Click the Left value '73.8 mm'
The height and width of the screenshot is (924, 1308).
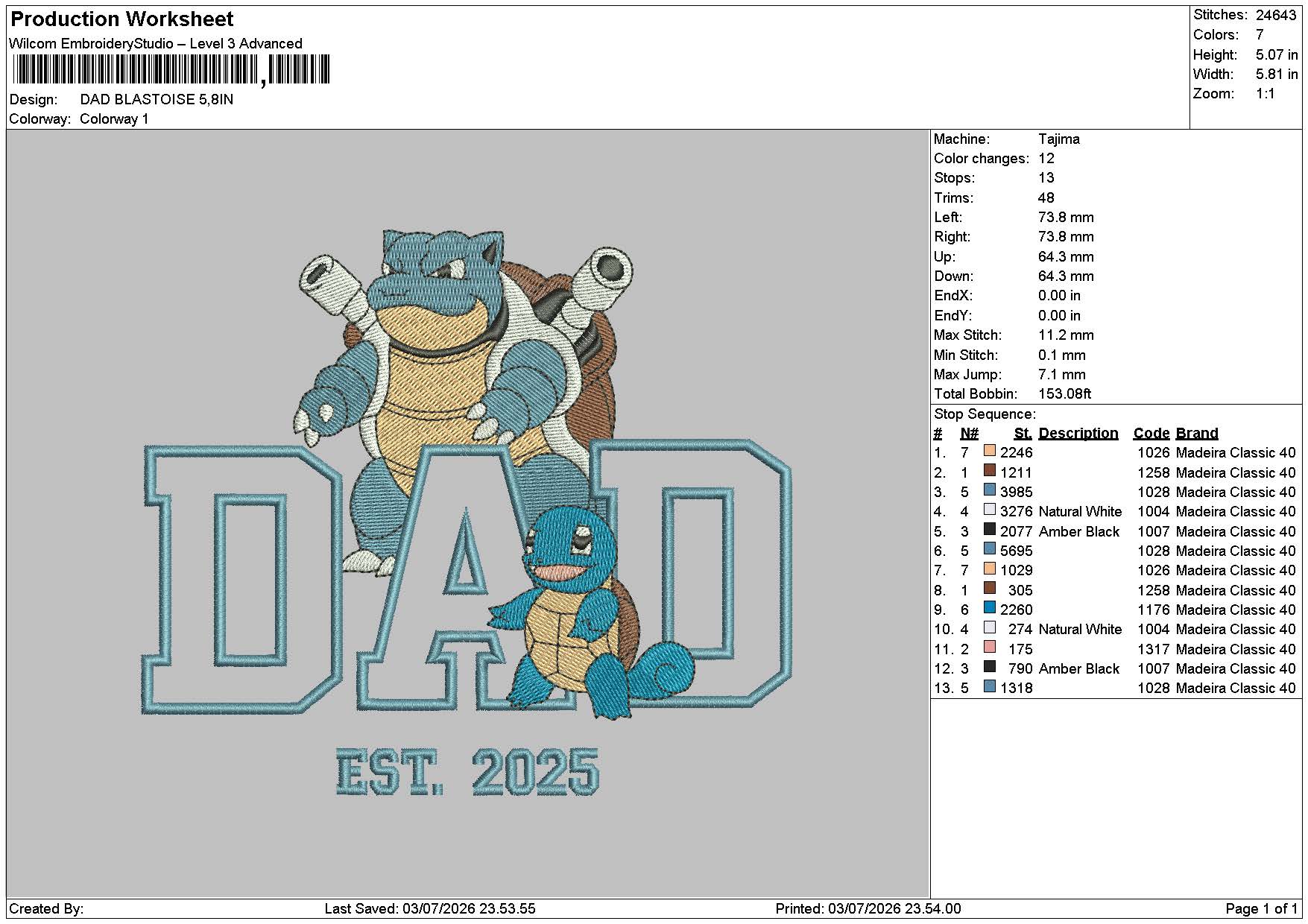tap(1066, 217)
